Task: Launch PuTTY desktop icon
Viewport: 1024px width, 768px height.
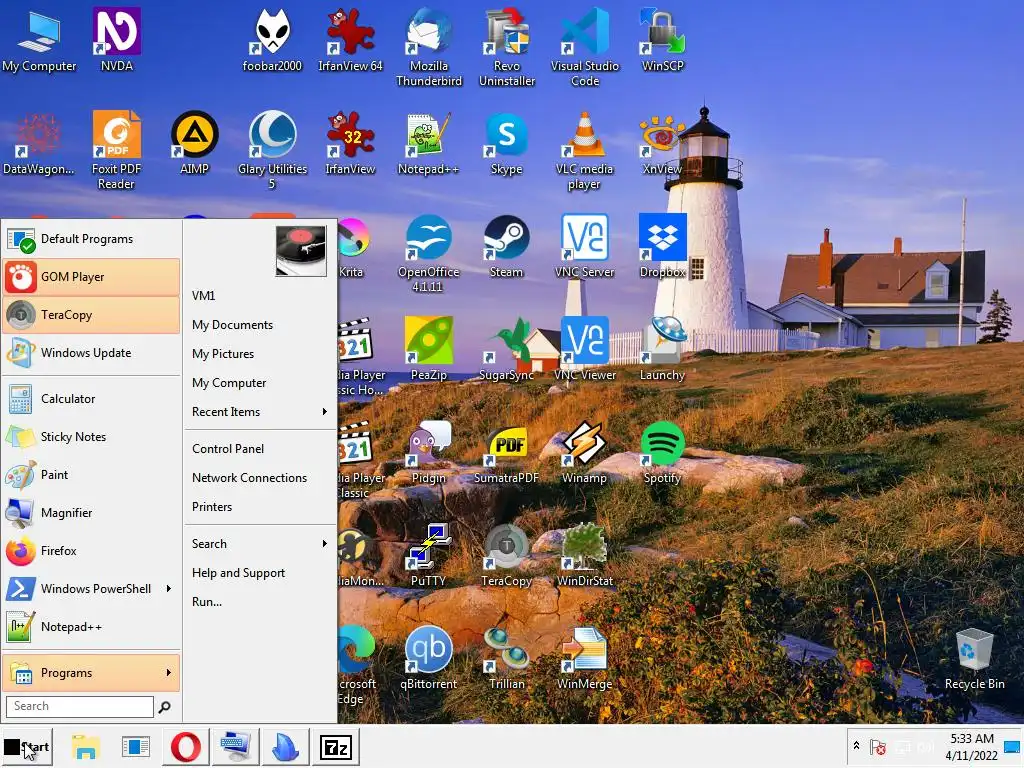Action: [428, 555]
